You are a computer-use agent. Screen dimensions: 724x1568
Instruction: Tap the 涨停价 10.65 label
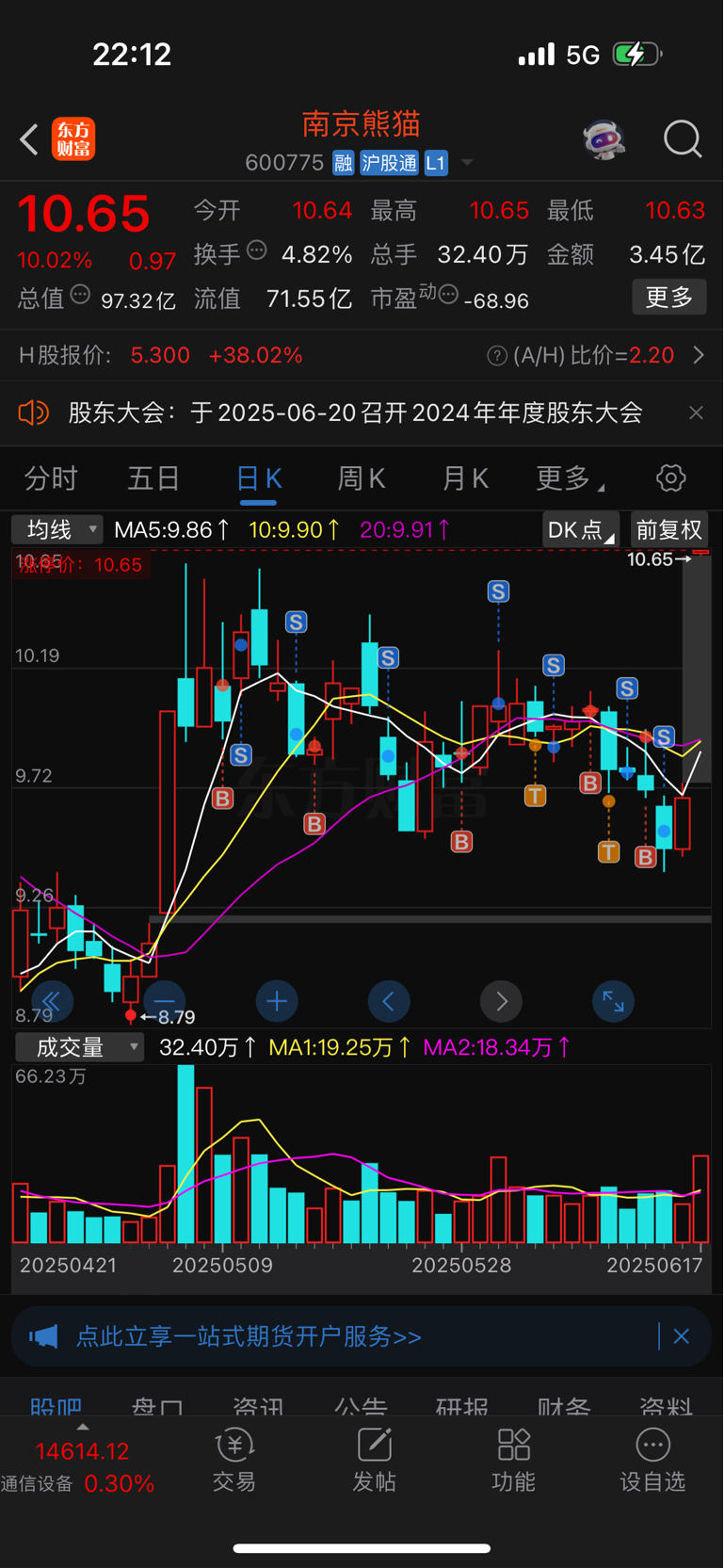[80, 565]
